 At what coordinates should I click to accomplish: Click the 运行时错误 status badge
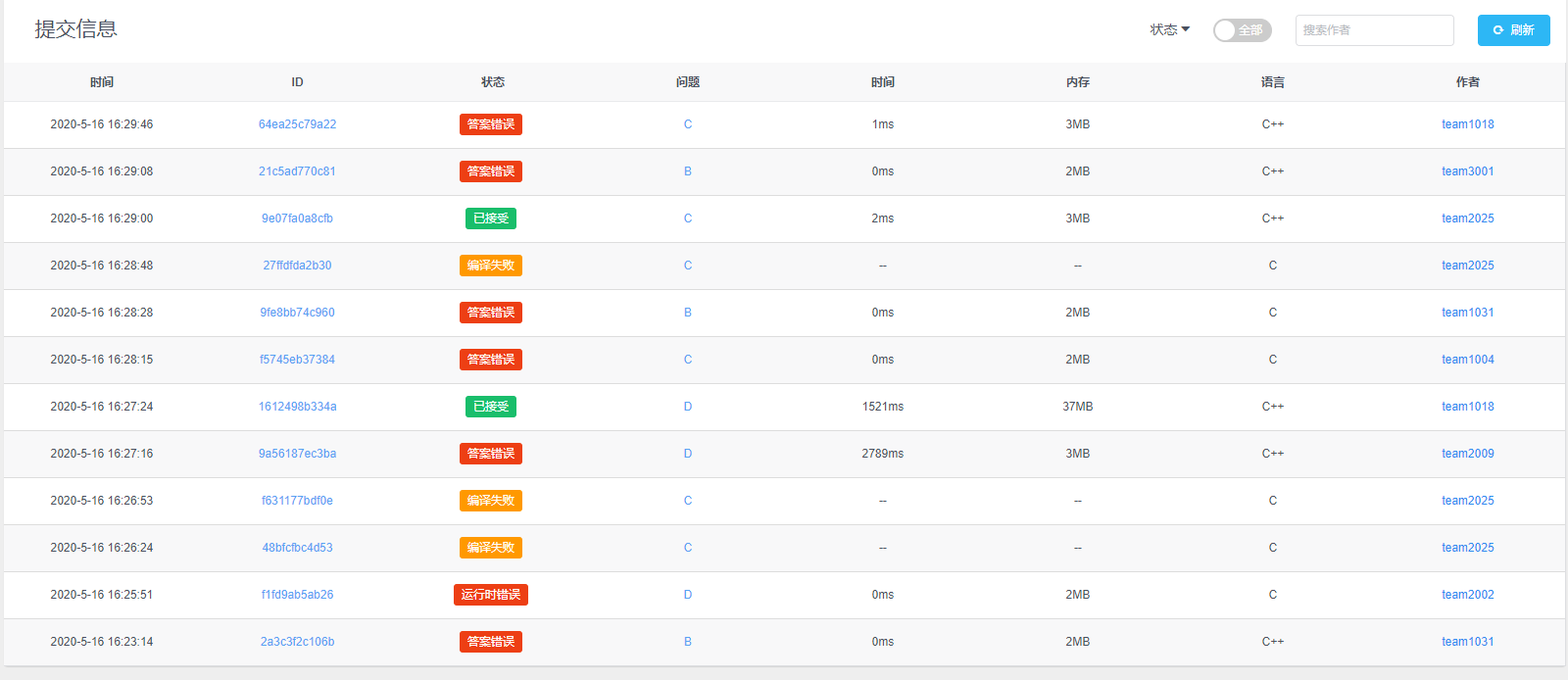coord(491,595)
